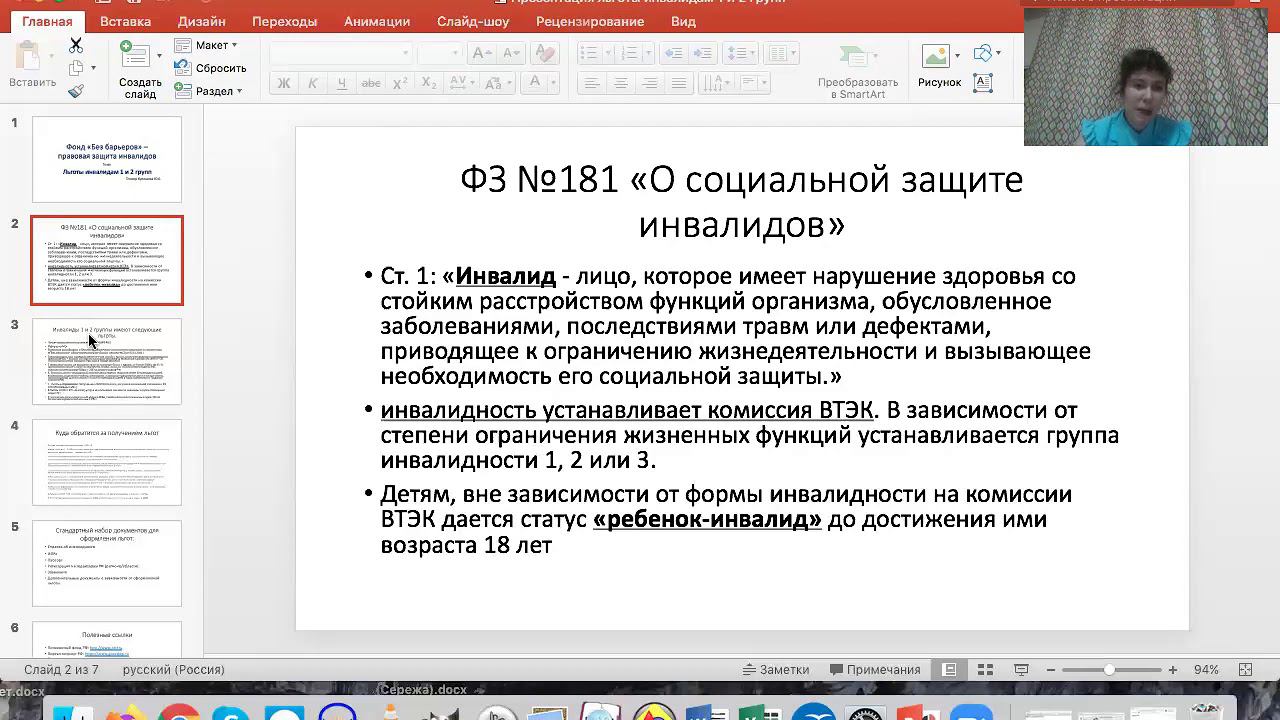1280x720 pixels.
Task: Switch to Normal view icon
Action: click(950, 670)
